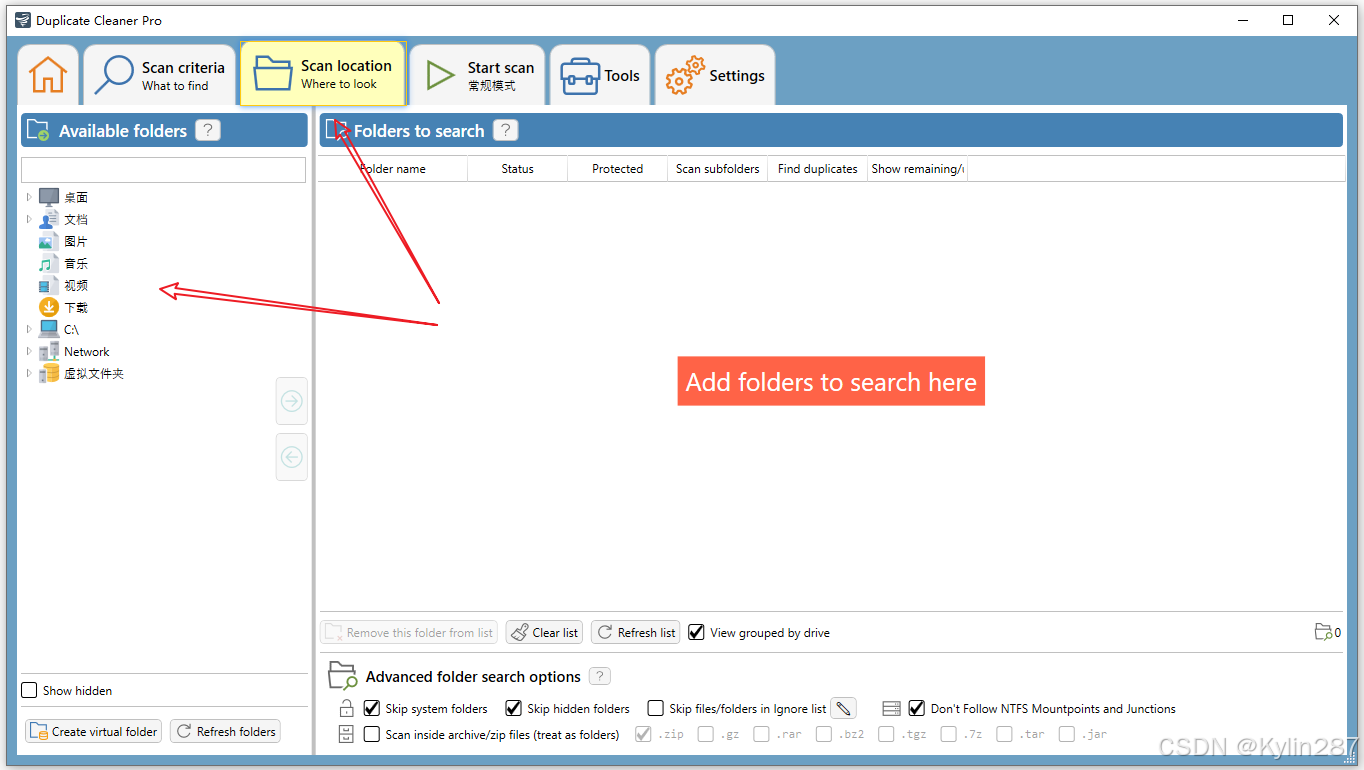Click help icon beside Folders to search
The width and height of the screenshot is (1364, 770).
click(505, 130)
